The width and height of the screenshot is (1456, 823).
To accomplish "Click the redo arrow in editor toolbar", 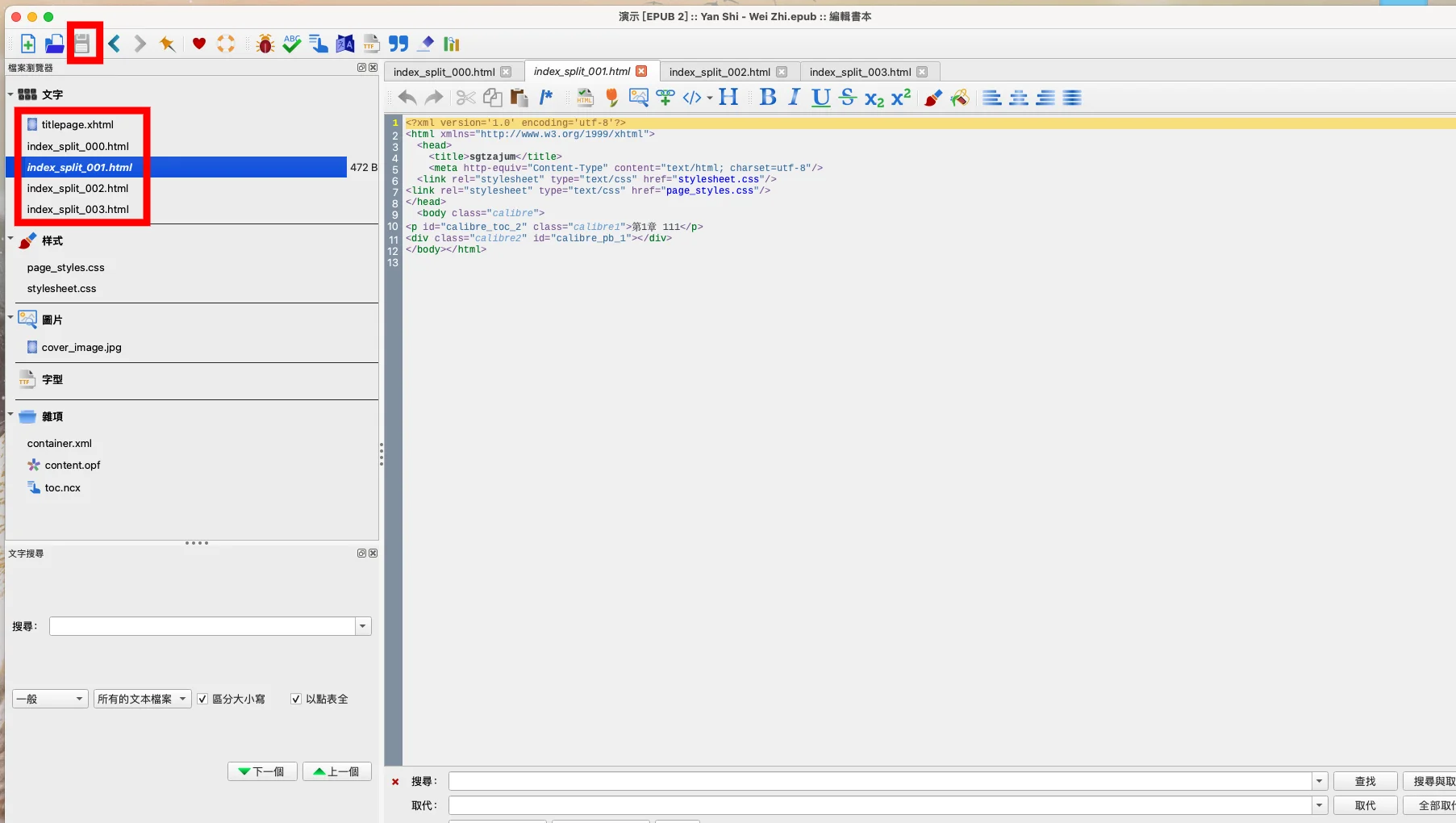I will pyautogui.click(x=434, y=98).
